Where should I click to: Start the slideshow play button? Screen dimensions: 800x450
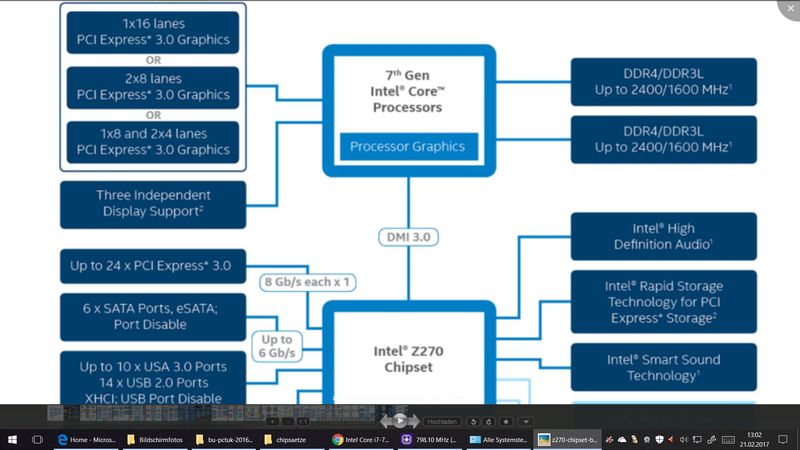(x=400, y=421)
